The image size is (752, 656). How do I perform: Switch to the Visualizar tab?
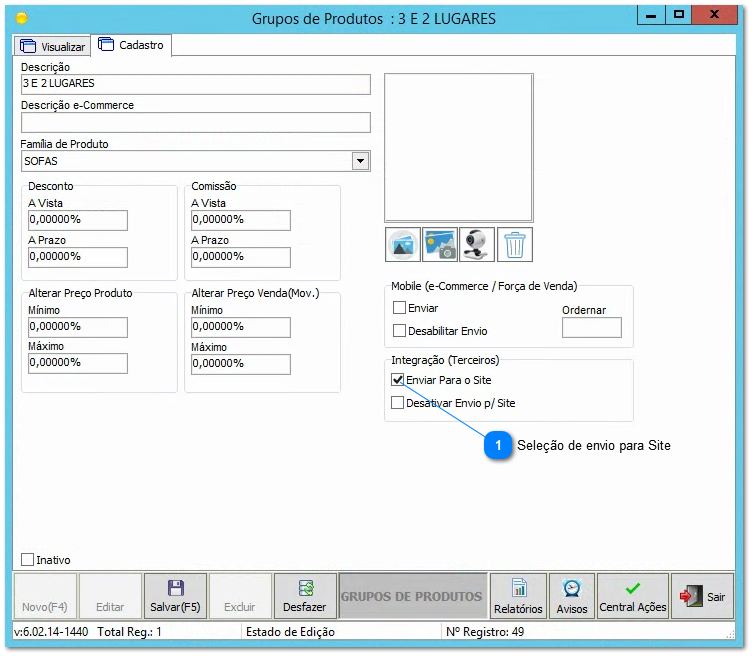click(x=52, y=47)
